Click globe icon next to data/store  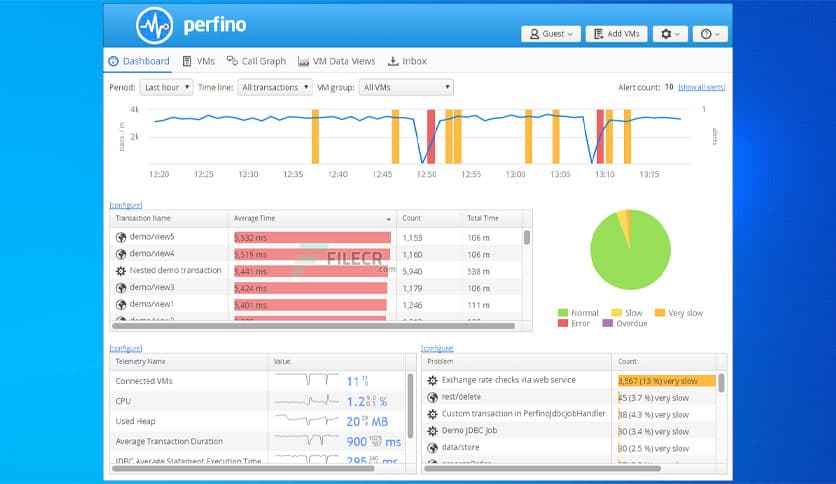[432, 448]
